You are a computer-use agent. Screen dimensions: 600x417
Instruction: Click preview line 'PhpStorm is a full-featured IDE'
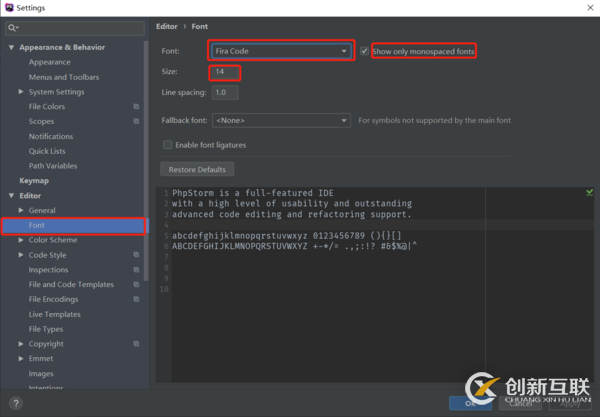coord(253,193)
